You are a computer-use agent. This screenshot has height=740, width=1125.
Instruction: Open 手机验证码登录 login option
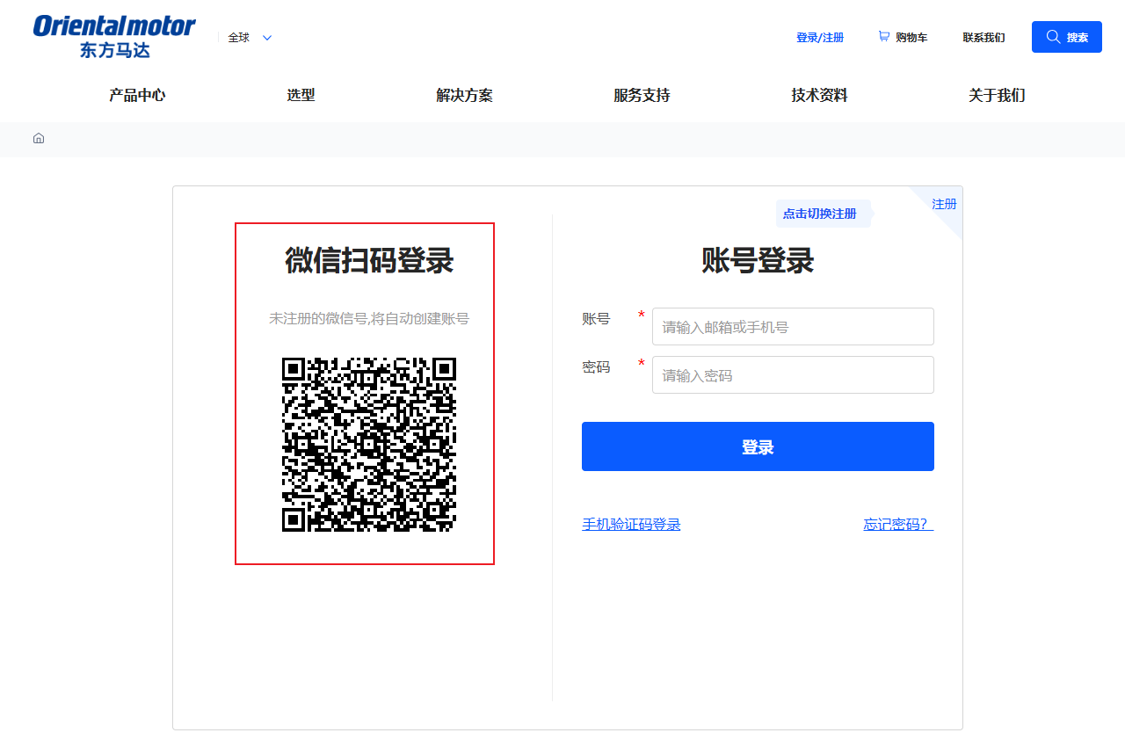[x=630, y=523]
